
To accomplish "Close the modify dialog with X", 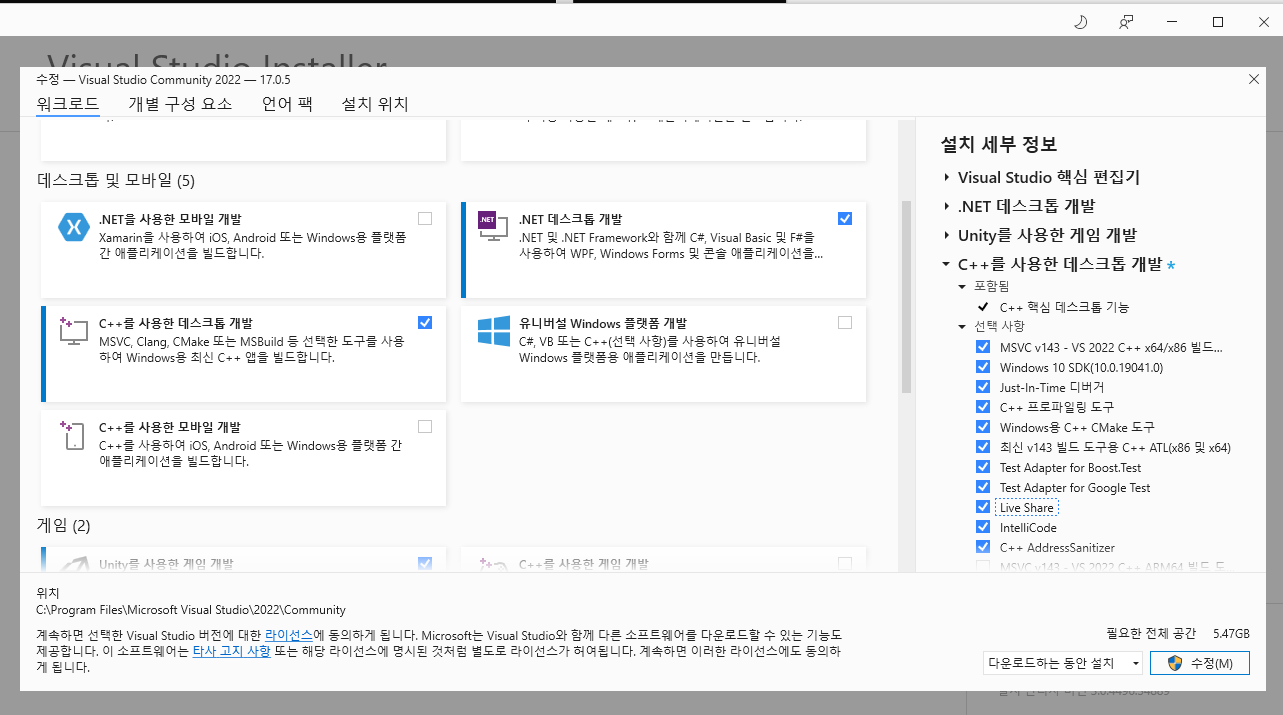I will tap(1254, 79).
